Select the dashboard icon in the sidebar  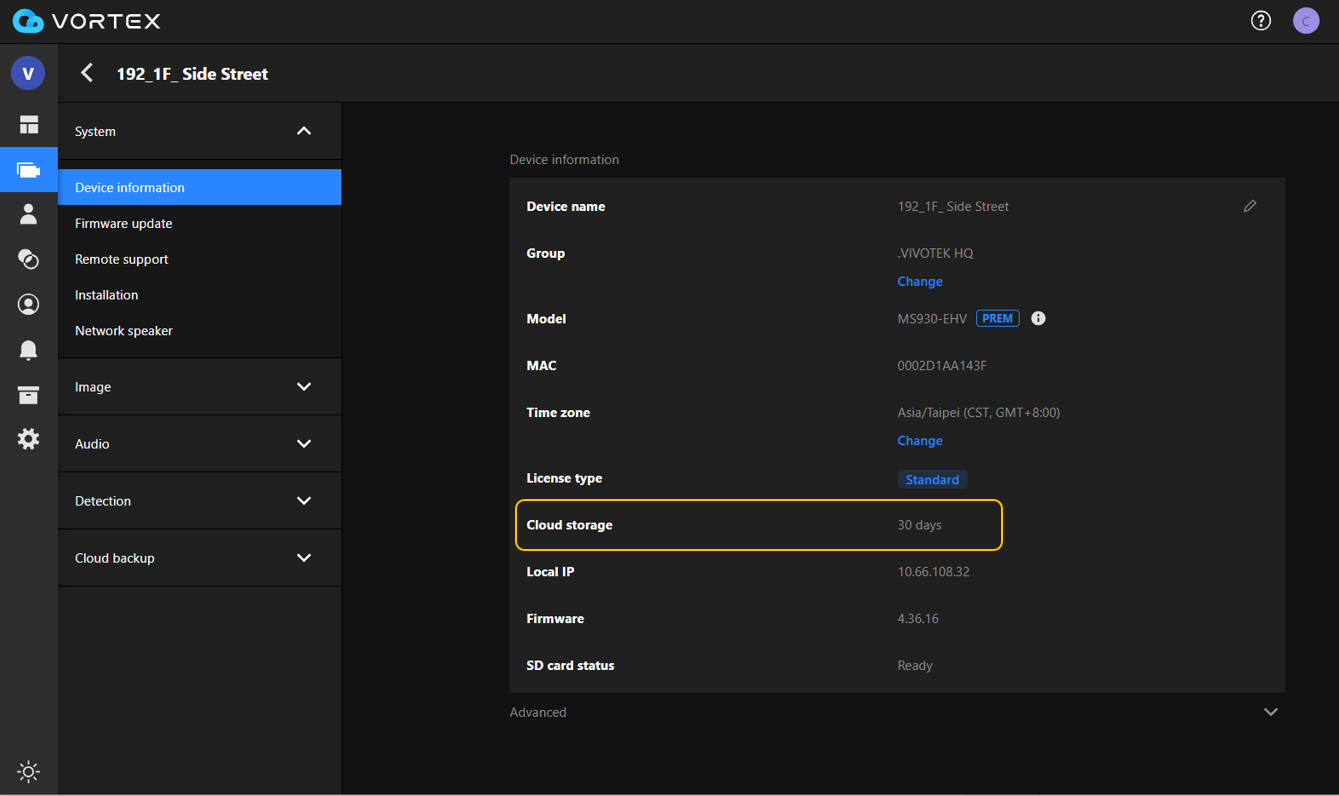click(28, 124)
